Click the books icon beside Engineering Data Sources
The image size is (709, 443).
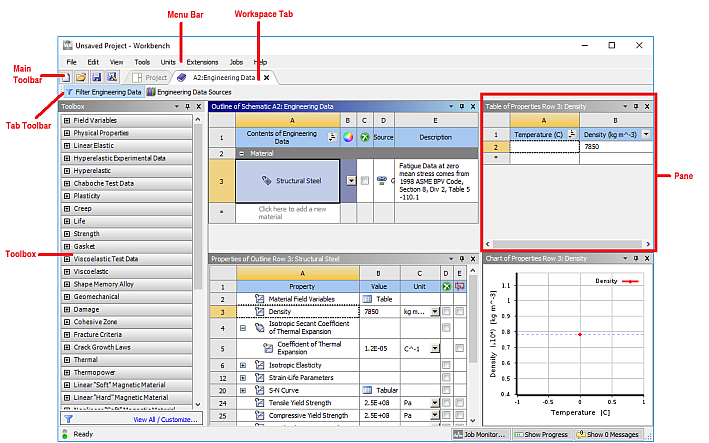click(x=151, y=92)
